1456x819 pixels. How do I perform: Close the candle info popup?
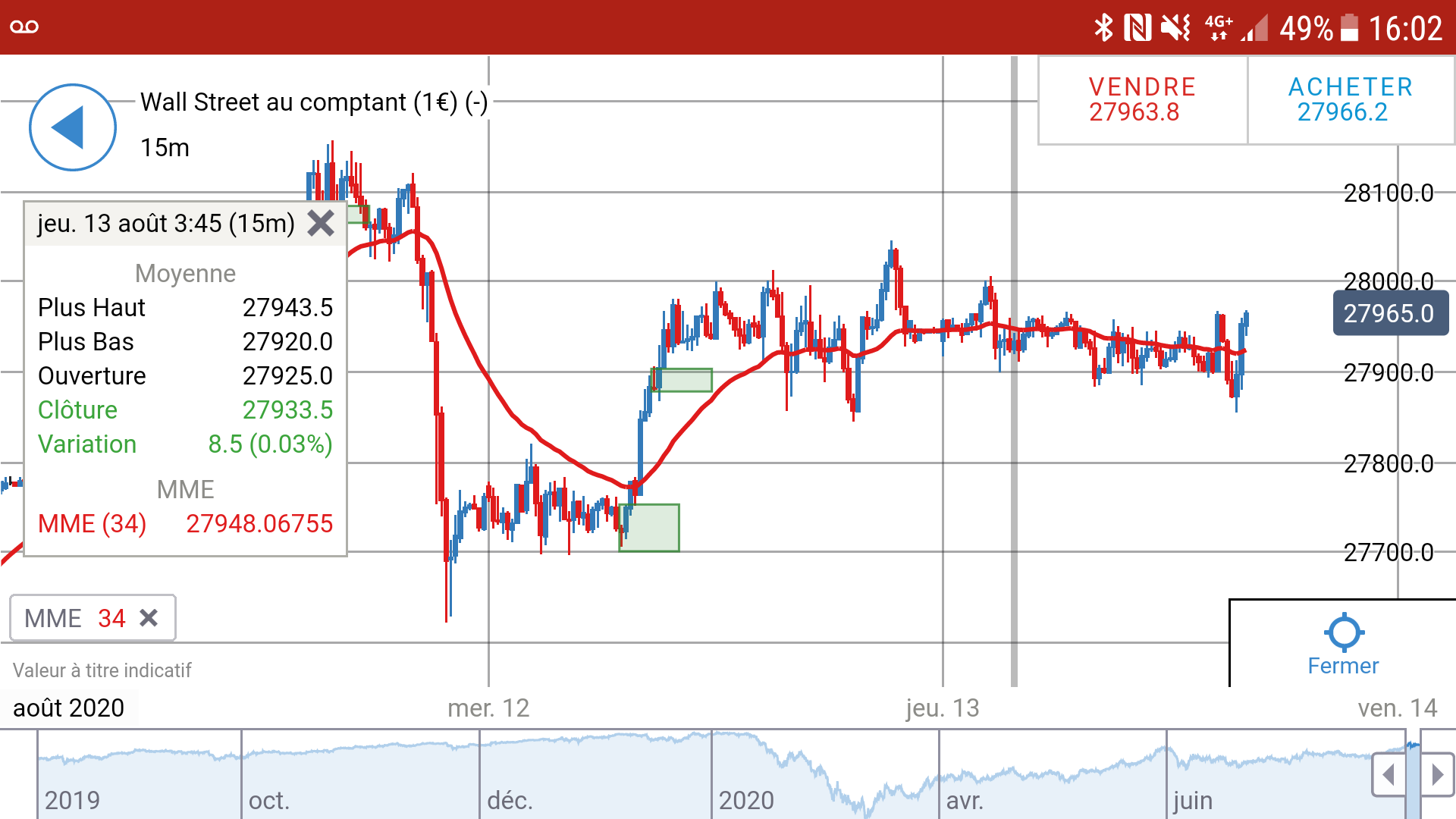[x=321, y=224]
